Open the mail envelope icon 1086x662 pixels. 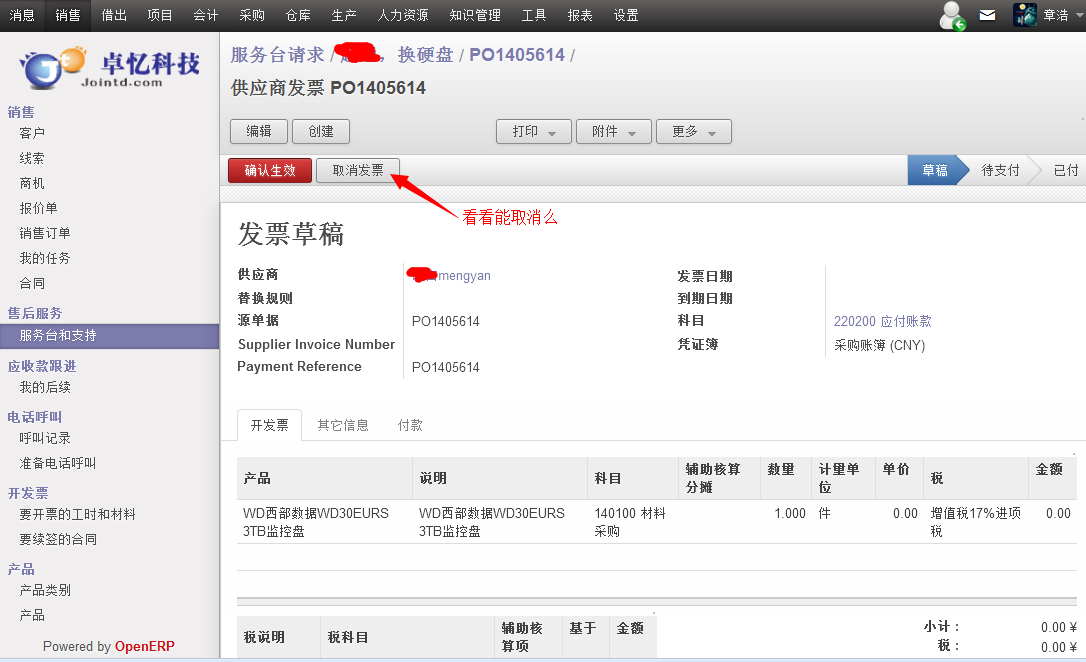987,15
